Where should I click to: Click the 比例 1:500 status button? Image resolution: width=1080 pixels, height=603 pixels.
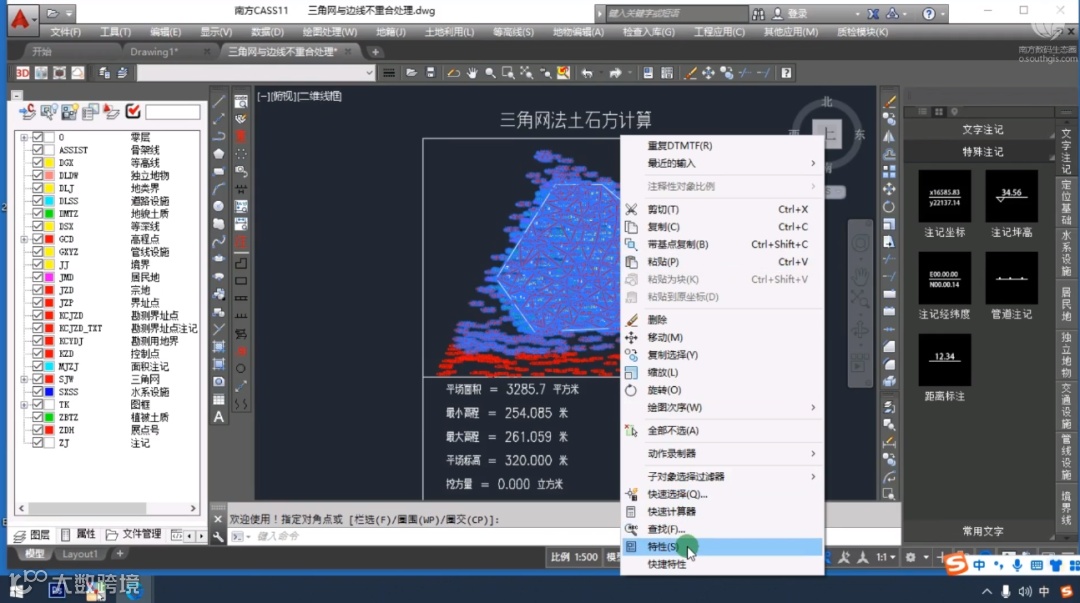coord(574,557)
